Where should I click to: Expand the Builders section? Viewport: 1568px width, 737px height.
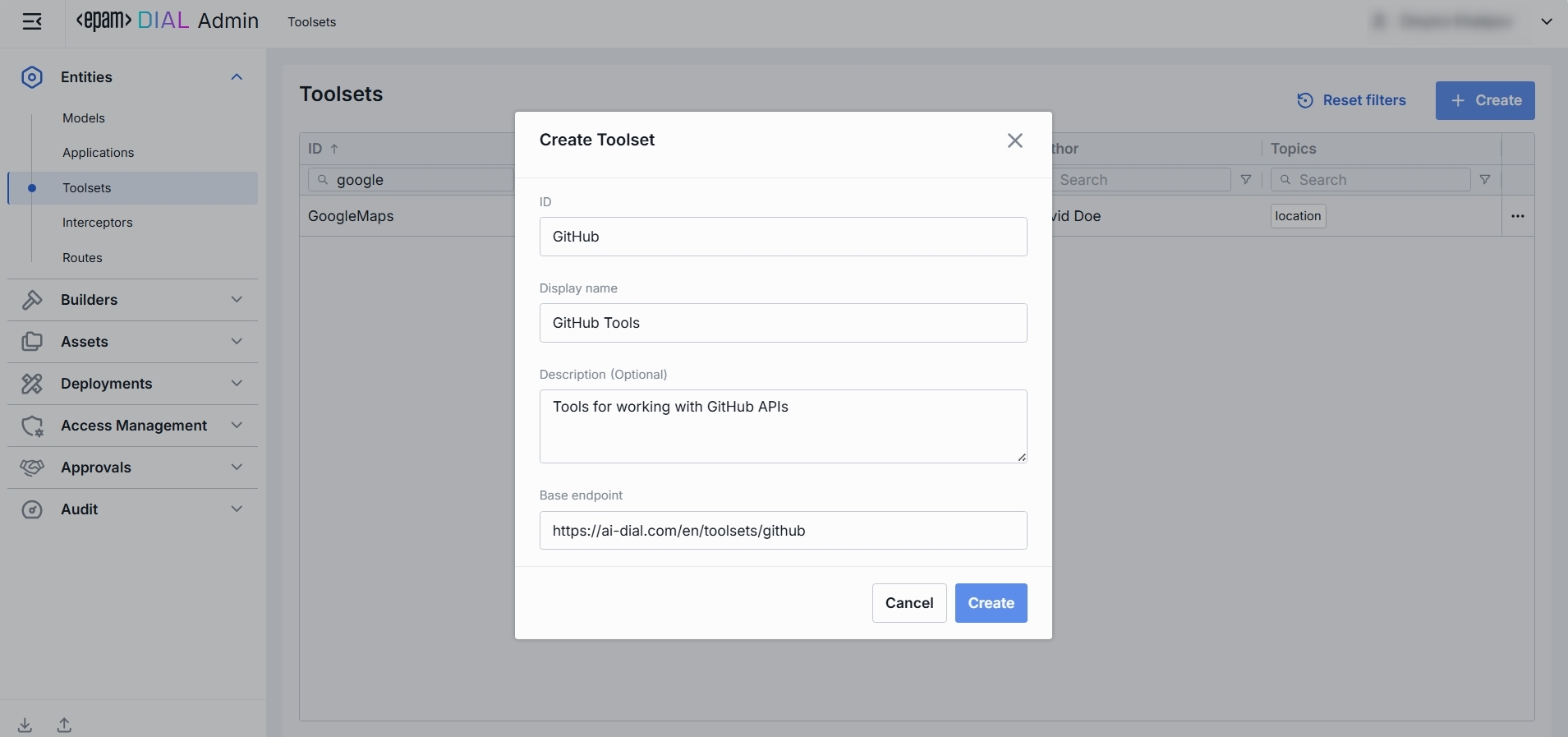pyautogui.click(x=237, y=300)
